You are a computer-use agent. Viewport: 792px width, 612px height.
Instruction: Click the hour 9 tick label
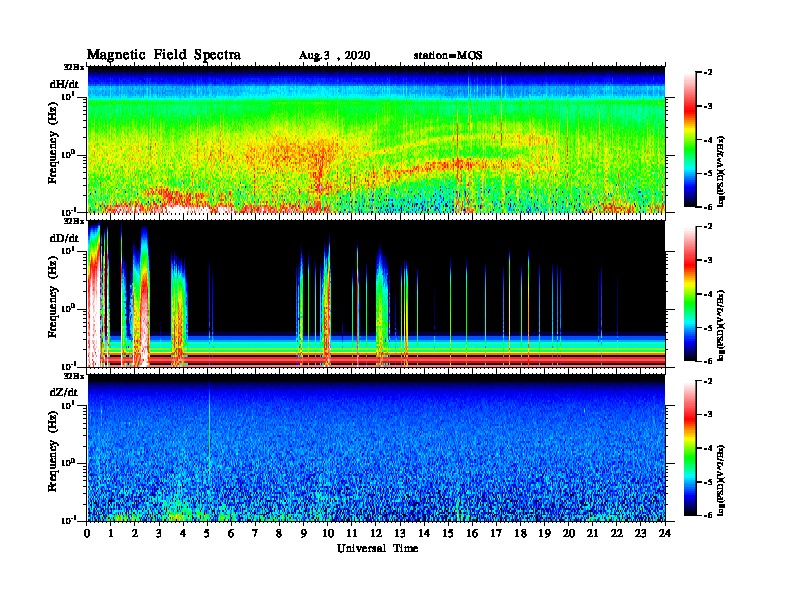304,533
